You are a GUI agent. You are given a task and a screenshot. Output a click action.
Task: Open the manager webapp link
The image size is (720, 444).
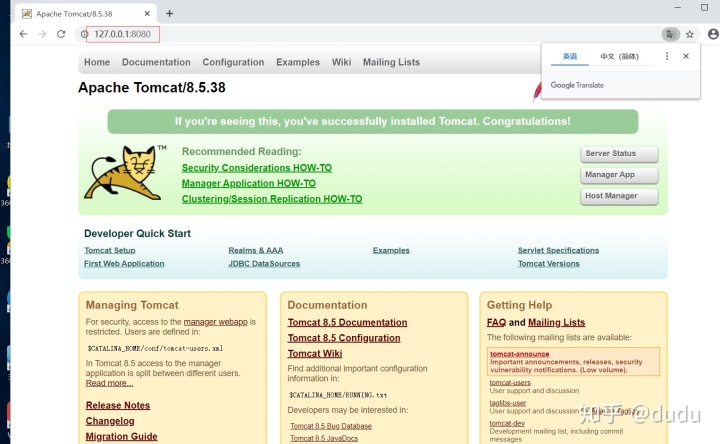click(x=215, y=322)
